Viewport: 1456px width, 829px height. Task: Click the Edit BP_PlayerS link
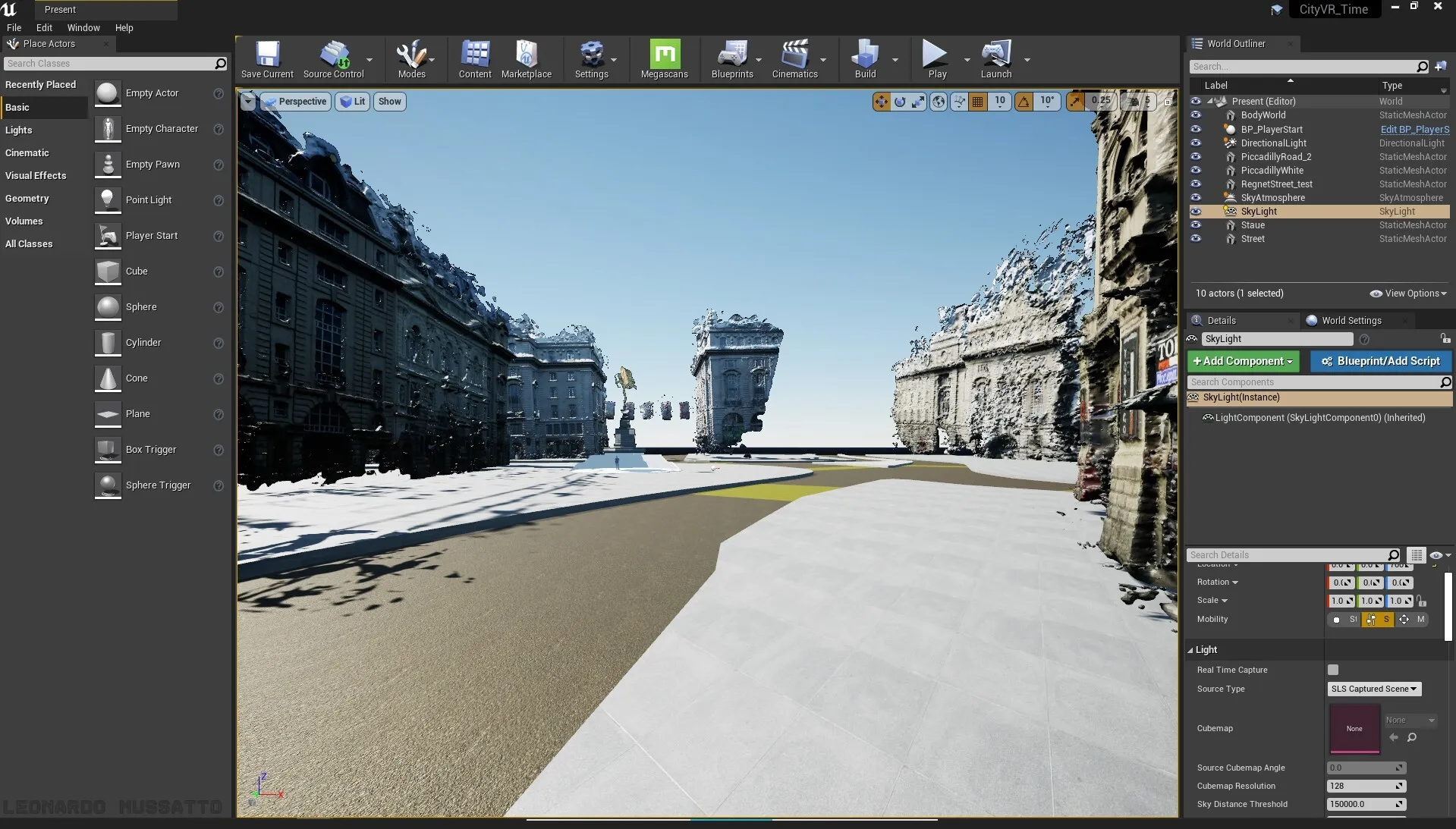(1414, 129)
